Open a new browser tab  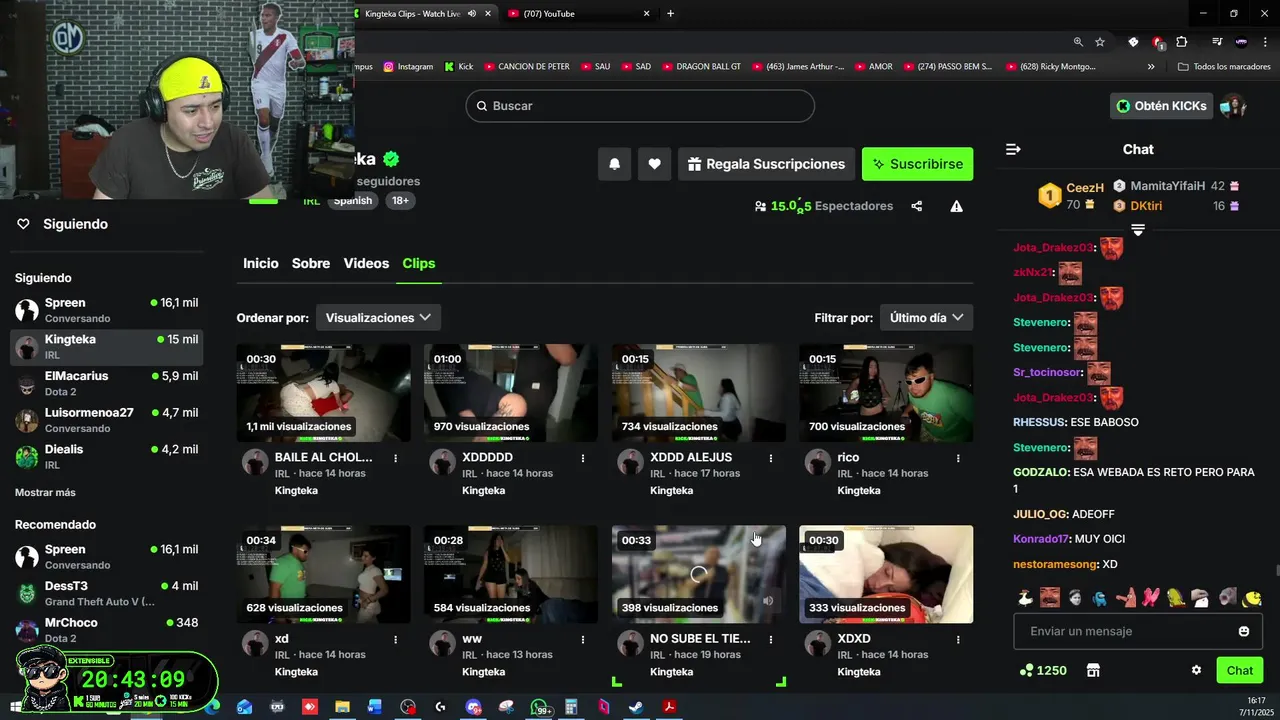pyautogui.click(x=670, y=14)
